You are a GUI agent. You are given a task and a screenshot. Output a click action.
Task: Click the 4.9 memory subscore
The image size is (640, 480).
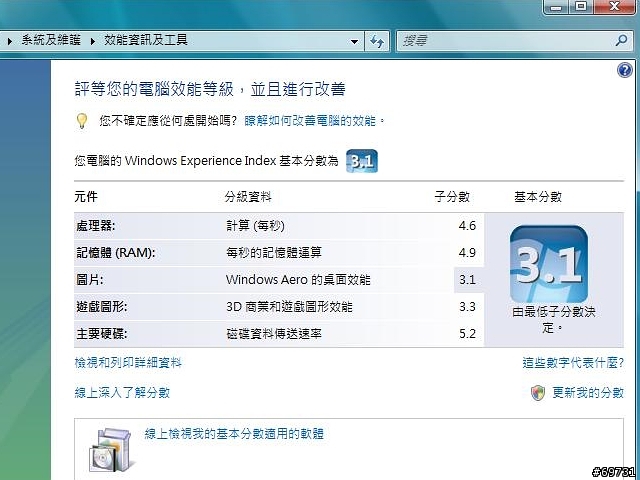click(x=467, y=253)
